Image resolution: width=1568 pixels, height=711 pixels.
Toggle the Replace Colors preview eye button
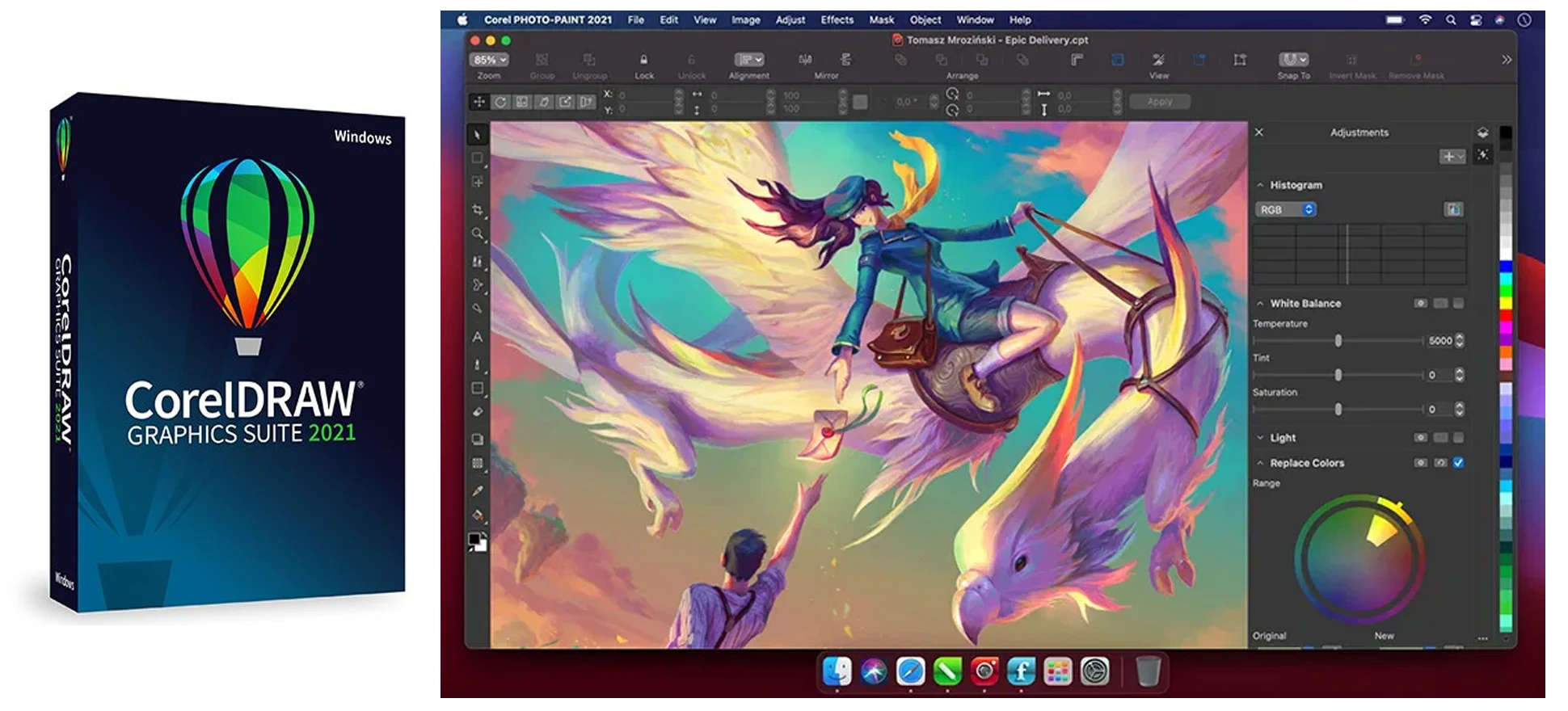(1420, 463)
